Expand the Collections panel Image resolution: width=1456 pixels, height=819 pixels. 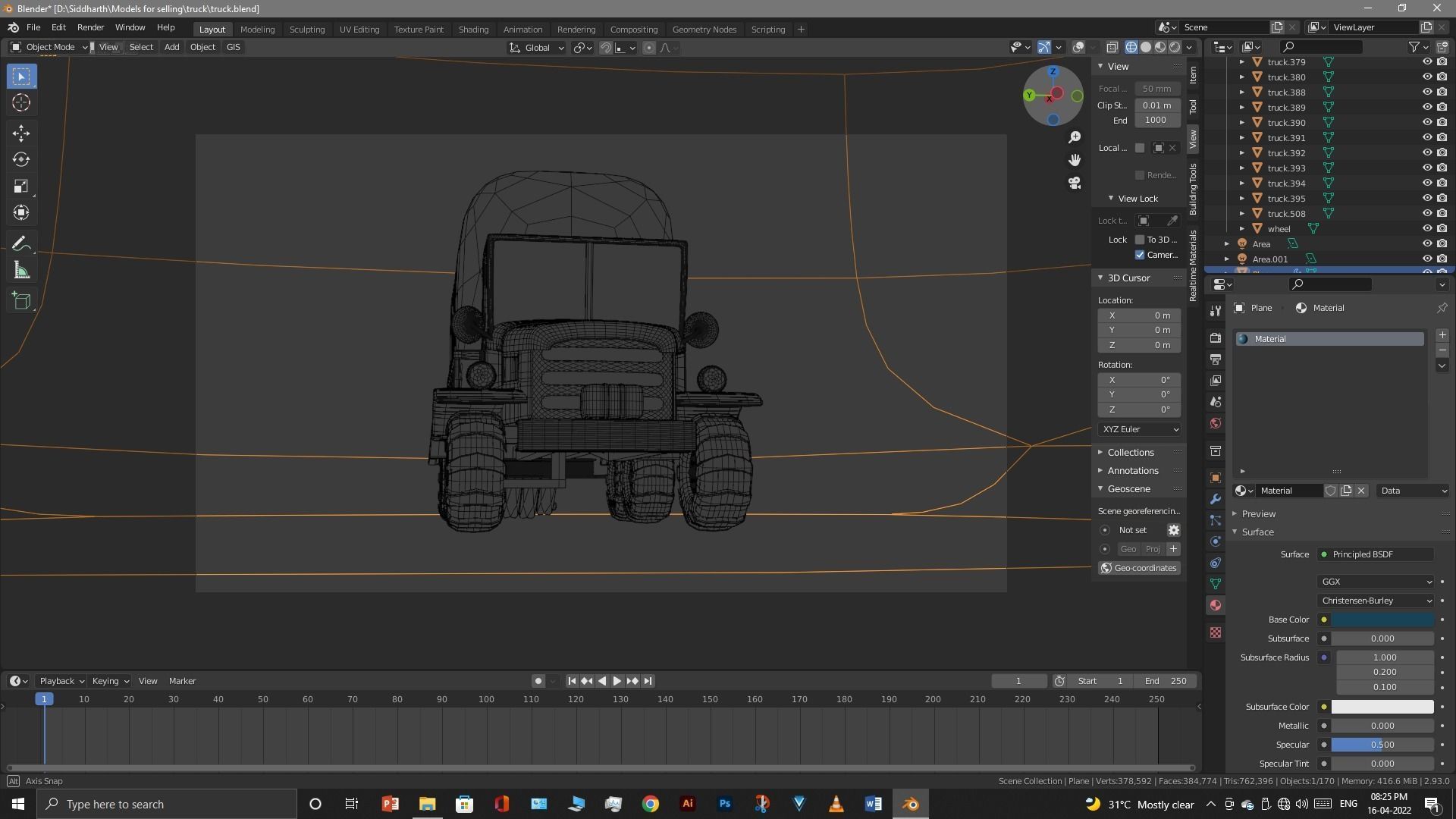[1131, 452]
